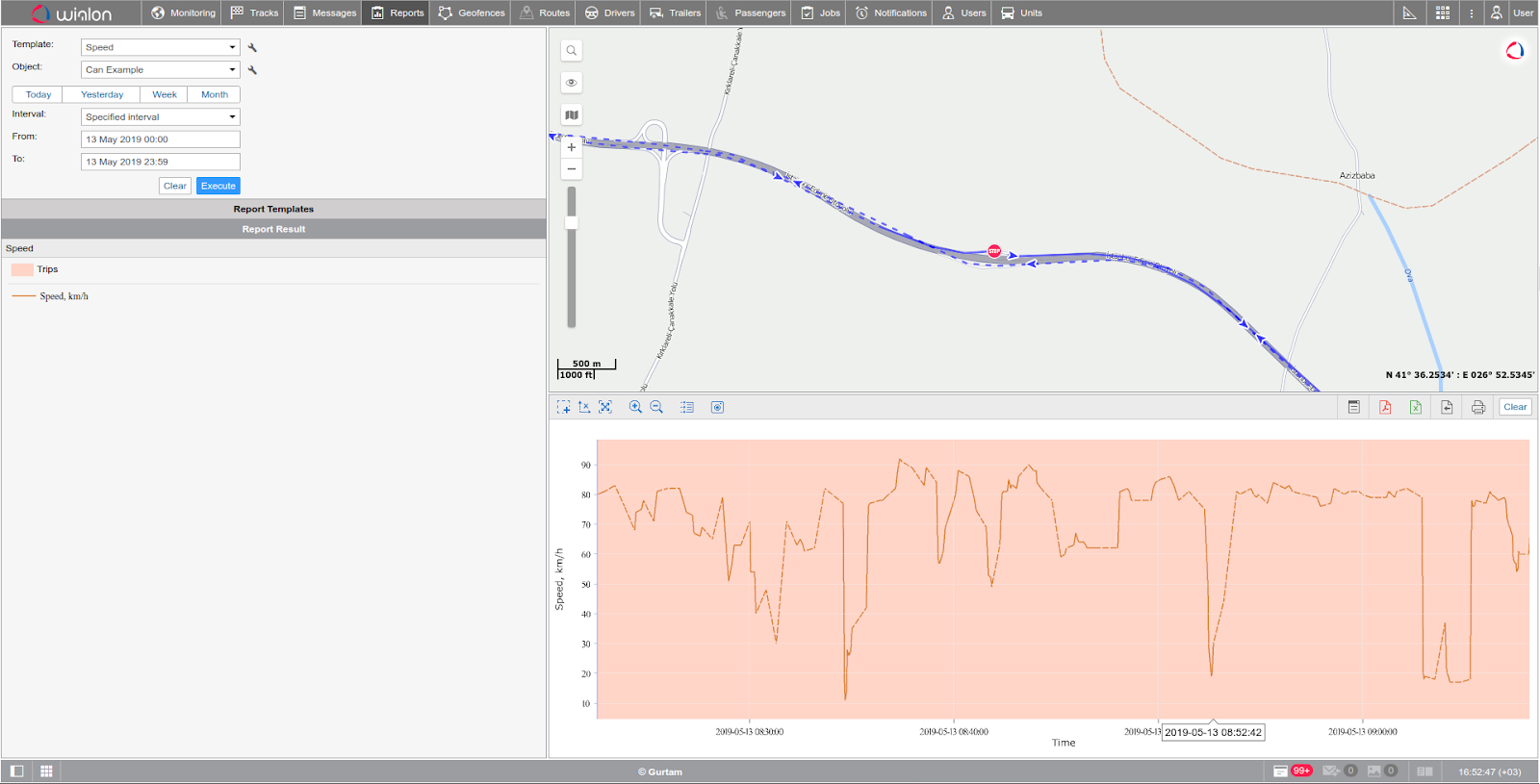The image size is (1540, 784).
Task: Select the Week interval preset
Action: click(164, 94)
